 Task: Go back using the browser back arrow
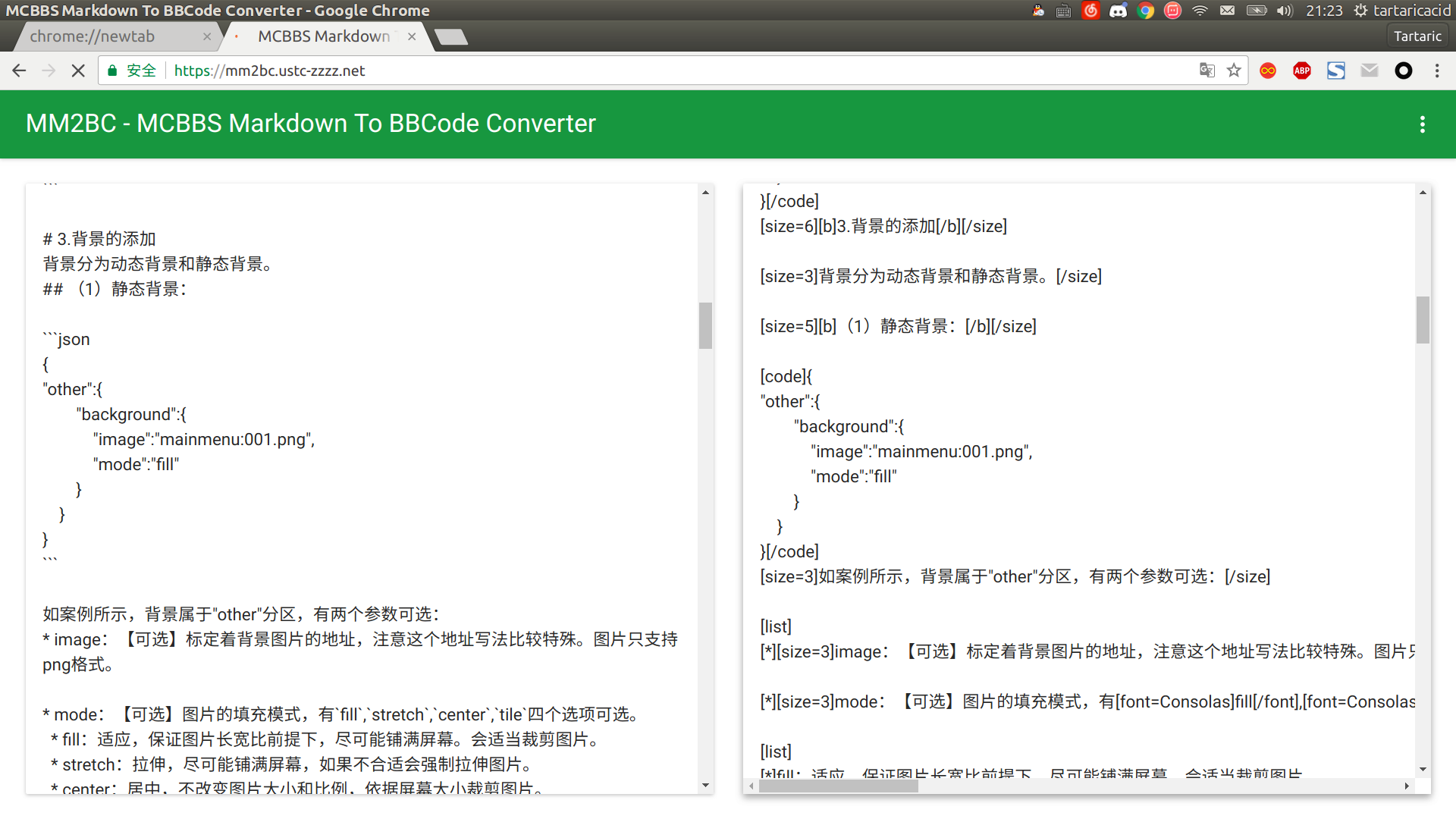19,71
